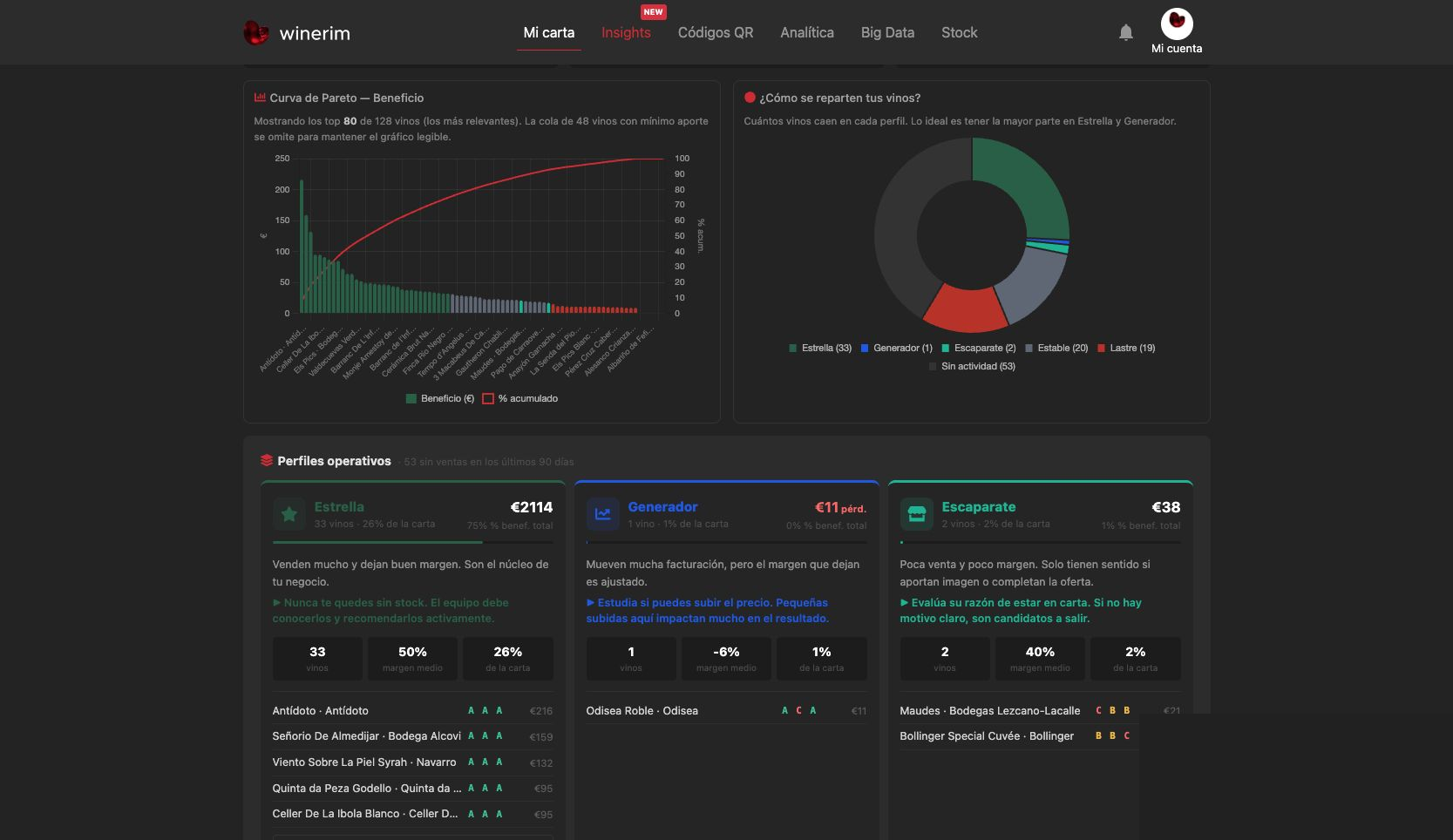Open Mi cuenta profile avatar
The height and width of the screenshot is (840, 1453).
pos(1177,24)
